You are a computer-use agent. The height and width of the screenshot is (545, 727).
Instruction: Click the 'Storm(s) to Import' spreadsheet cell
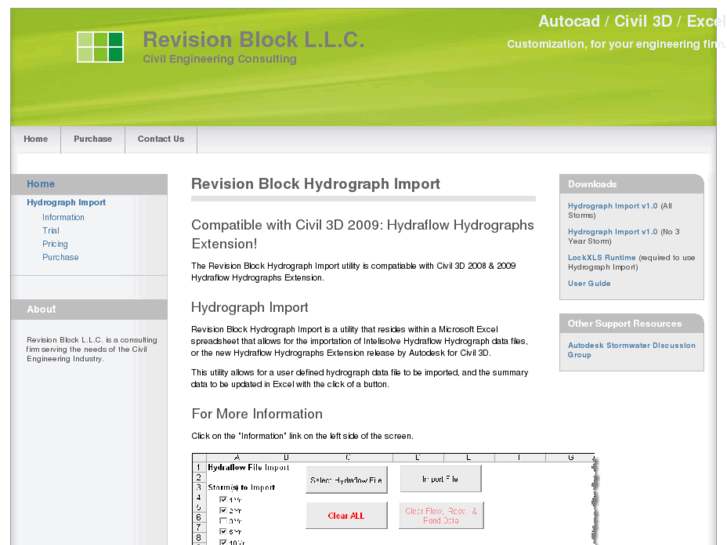click(x=242, y=487)
